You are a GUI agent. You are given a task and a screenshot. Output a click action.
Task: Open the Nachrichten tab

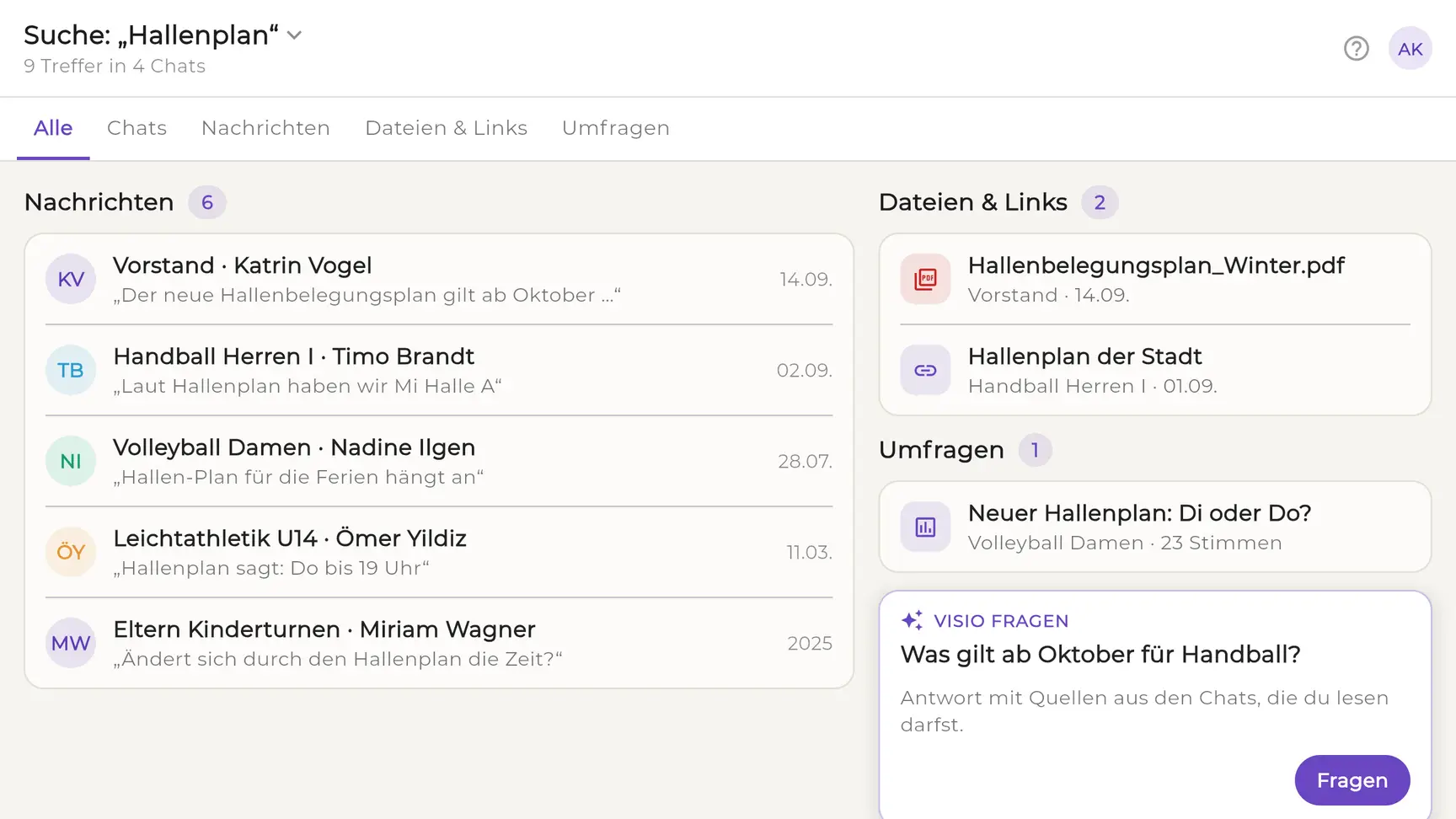[265, 128]
